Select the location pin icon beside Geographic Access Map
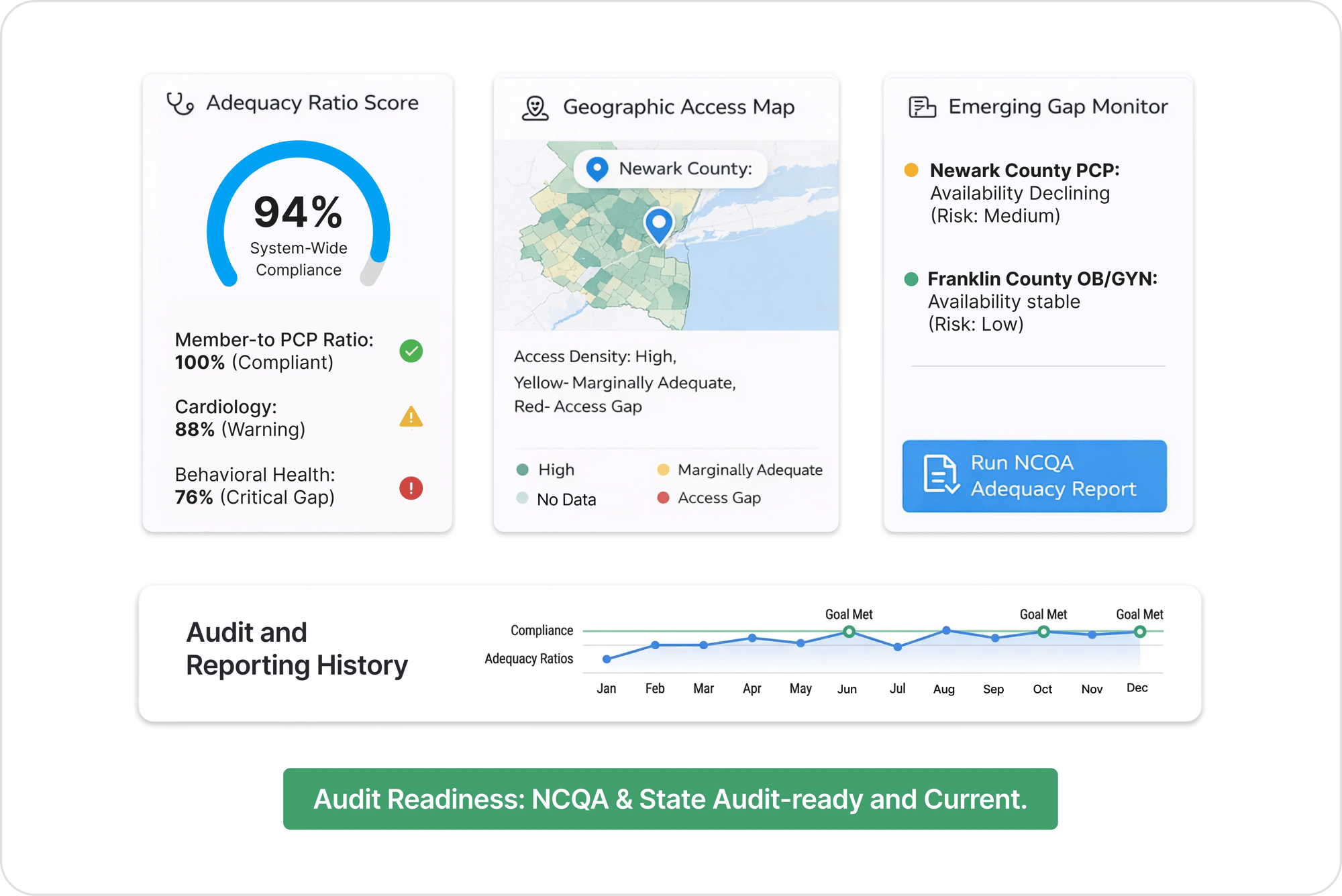The image size is (1342, 896). point(533,107)
